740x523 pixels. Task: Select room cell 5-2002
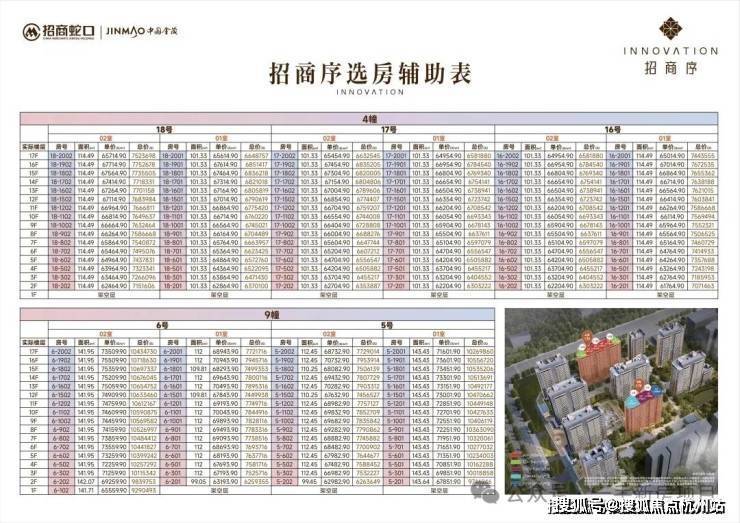tap(285, 352)
